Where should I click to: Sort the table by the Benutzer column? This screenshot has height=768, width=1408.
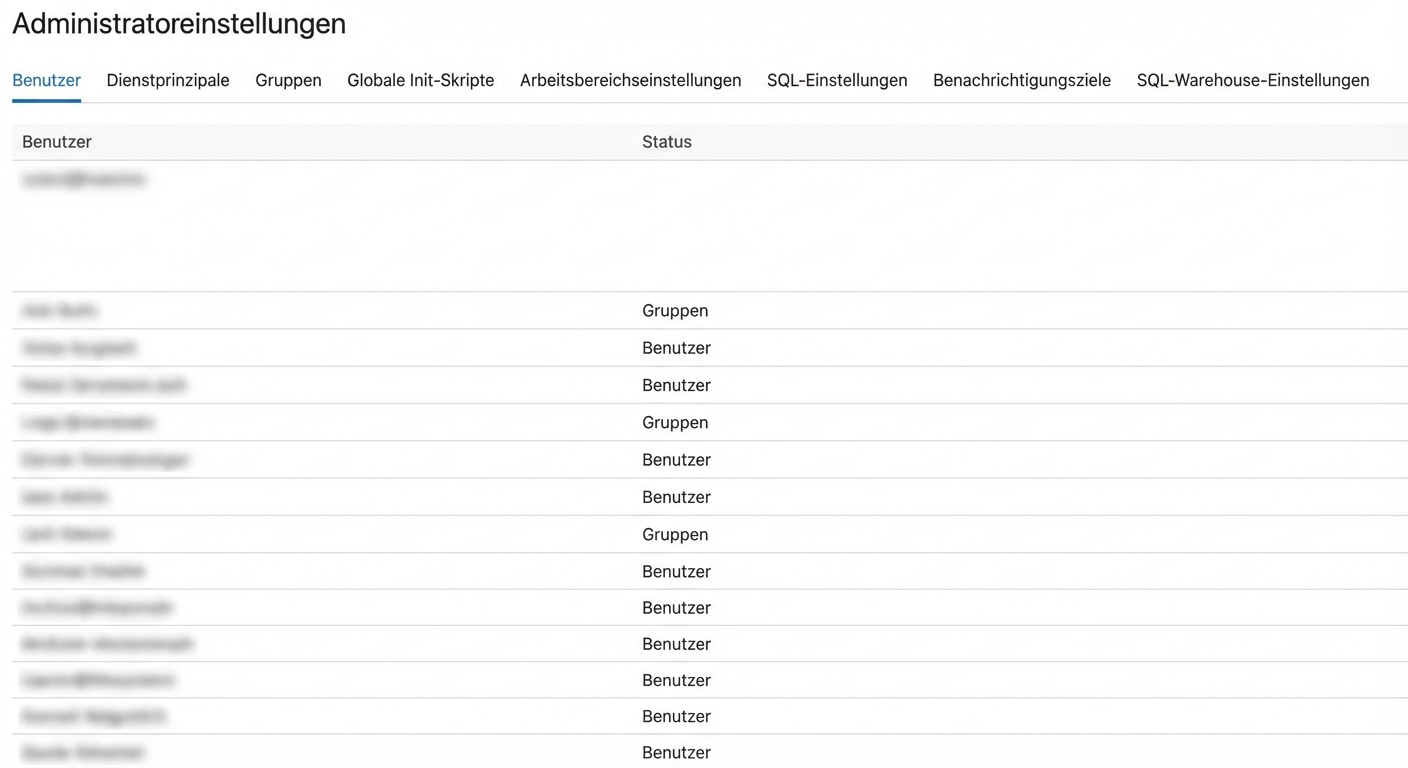56,141
